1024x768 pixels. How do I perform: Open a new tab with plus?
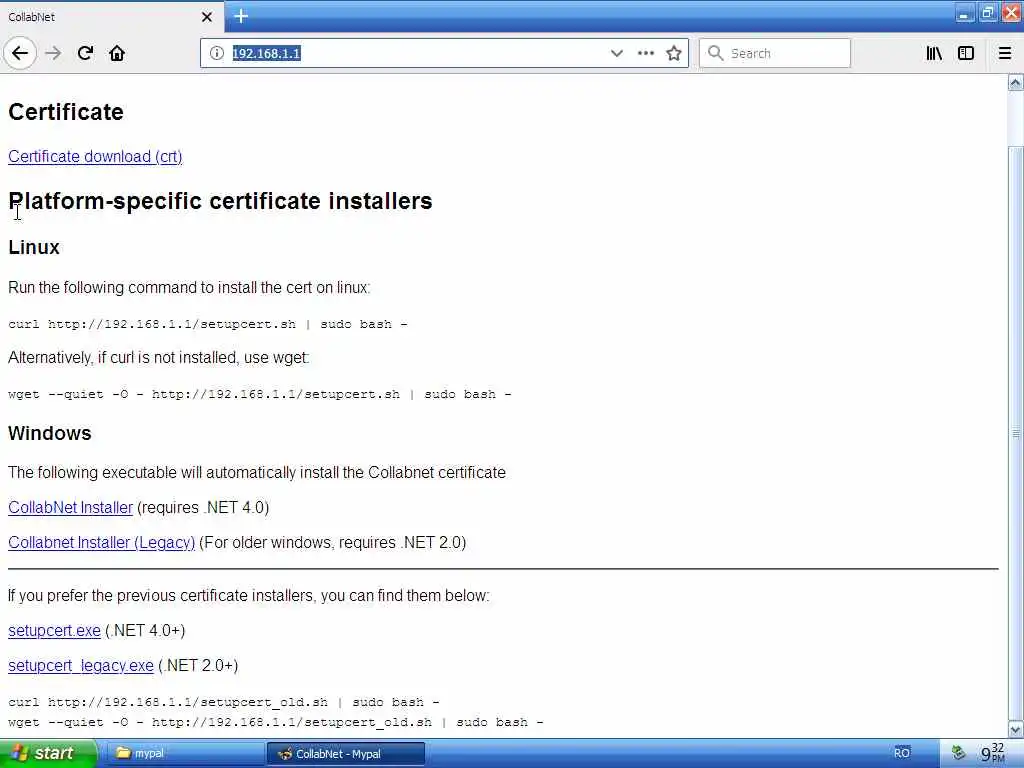[241, 16]
